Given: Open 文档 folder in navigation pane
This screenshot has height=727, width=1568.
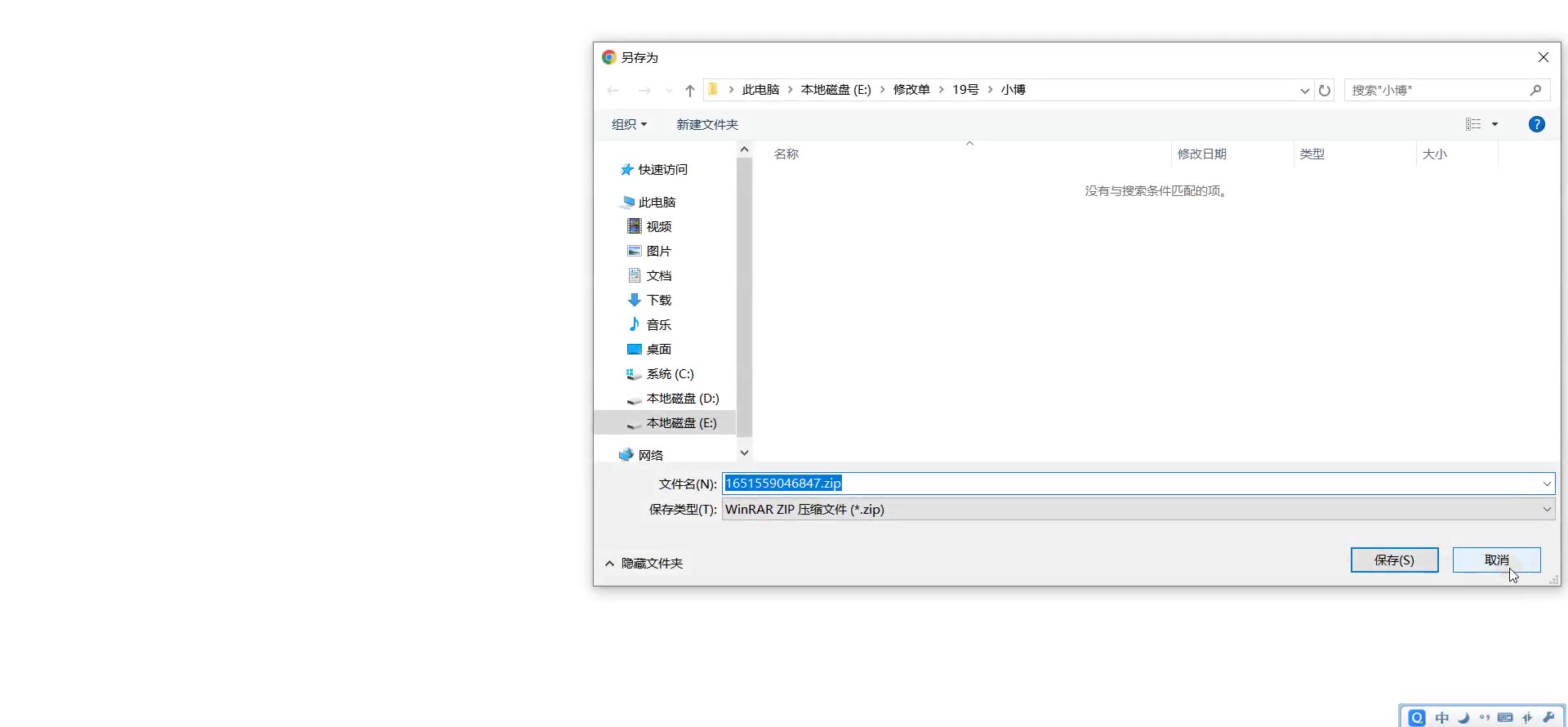Looking at the screenshot, I should (x=649, y=275).
